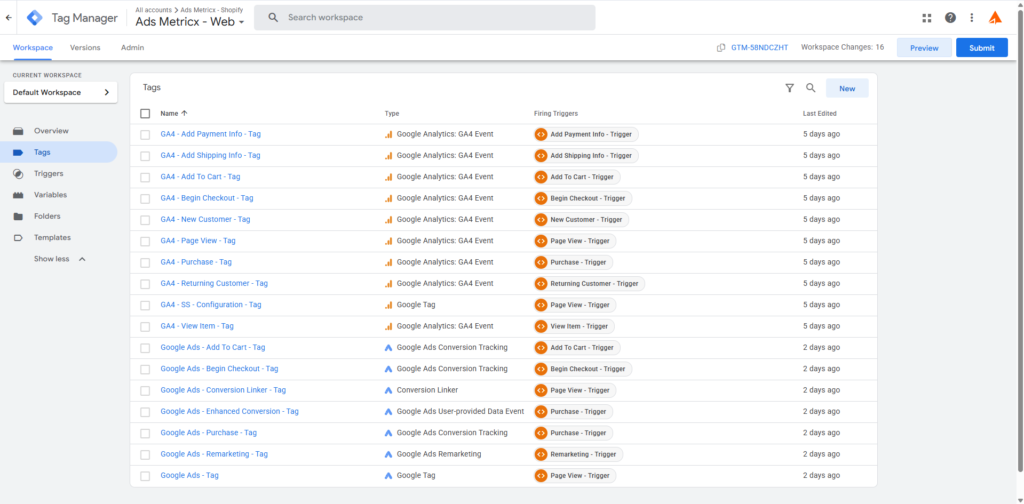Open the help question mark icon

[x=950, y=18]
